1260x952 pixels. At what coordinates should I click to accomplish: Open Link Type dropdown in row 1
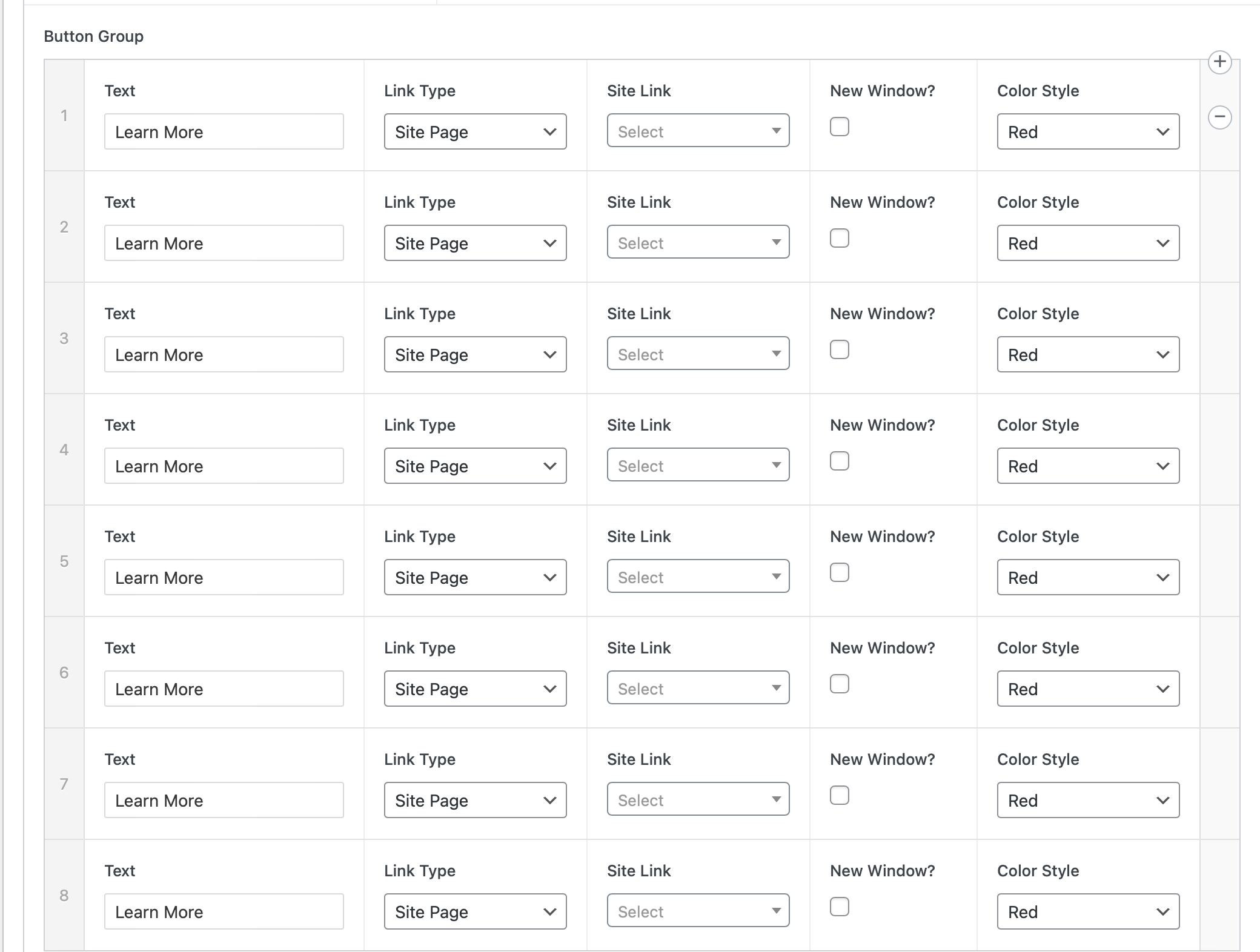[x=475, y=131]
